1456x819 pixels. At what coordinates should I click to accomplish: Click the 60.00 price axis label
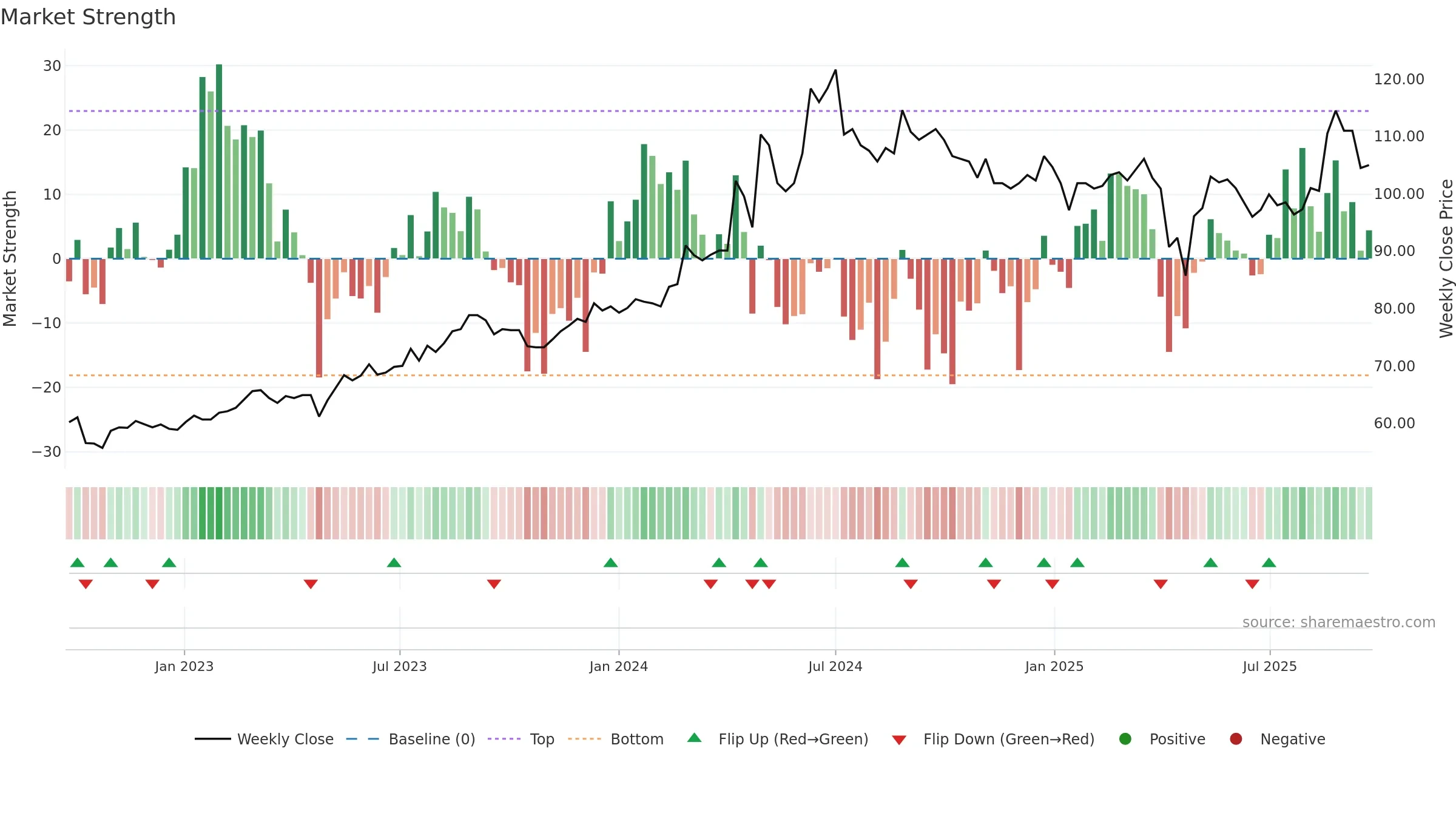click(x=1395, y=423)
